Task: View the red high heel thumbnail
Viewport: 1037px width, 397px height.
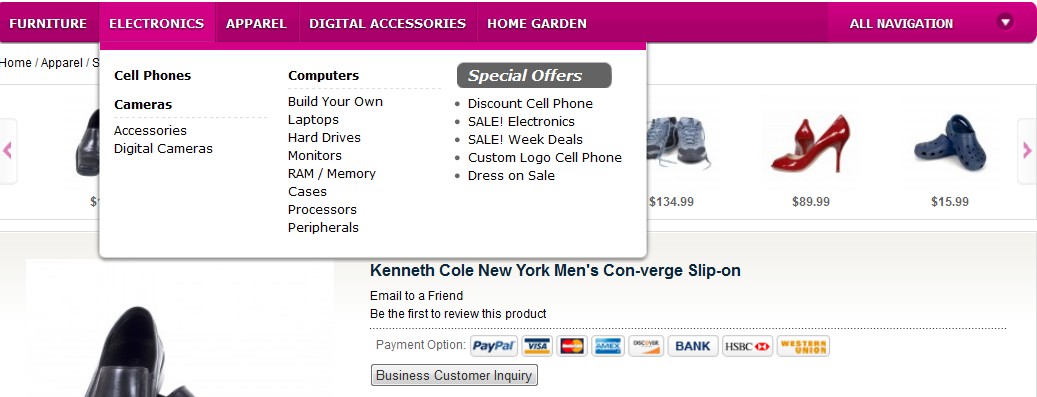Action: coord(811,144)
